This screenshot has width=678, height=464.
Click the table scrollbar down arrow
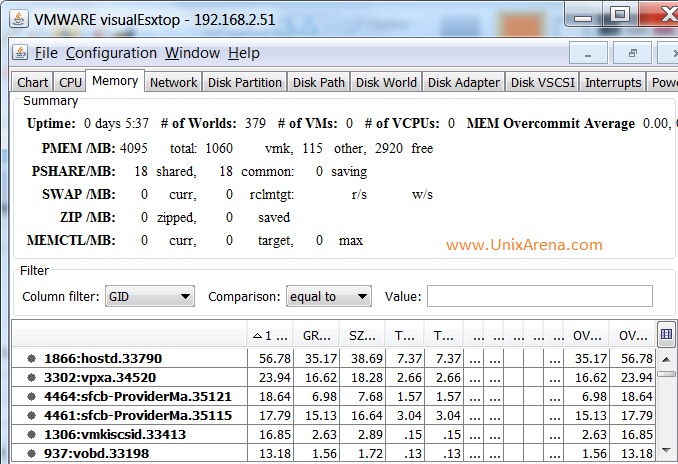coord(666,451)
